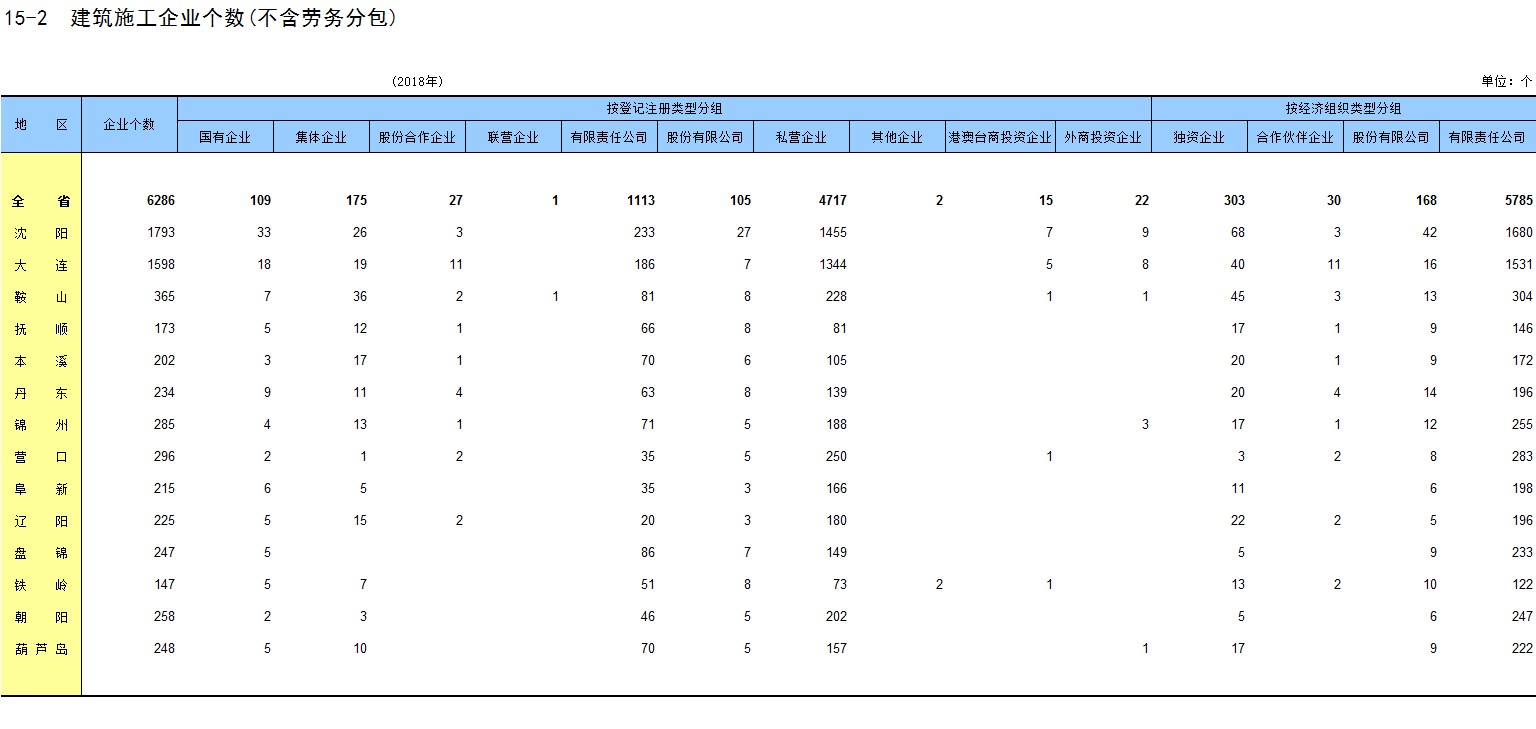The image size is (1536, 729).
Task: Select the 国有企业 column header
Action: click(225, 137)
